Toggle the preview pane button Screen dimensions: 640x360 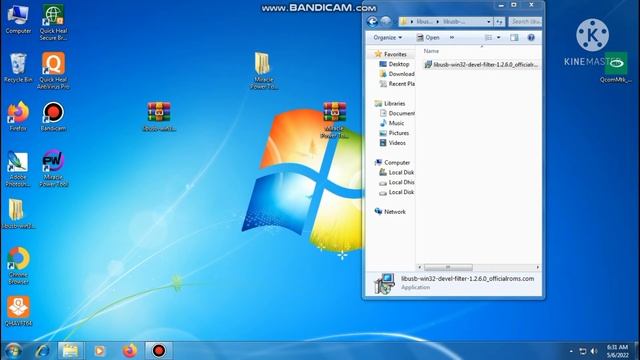(514, 38)
